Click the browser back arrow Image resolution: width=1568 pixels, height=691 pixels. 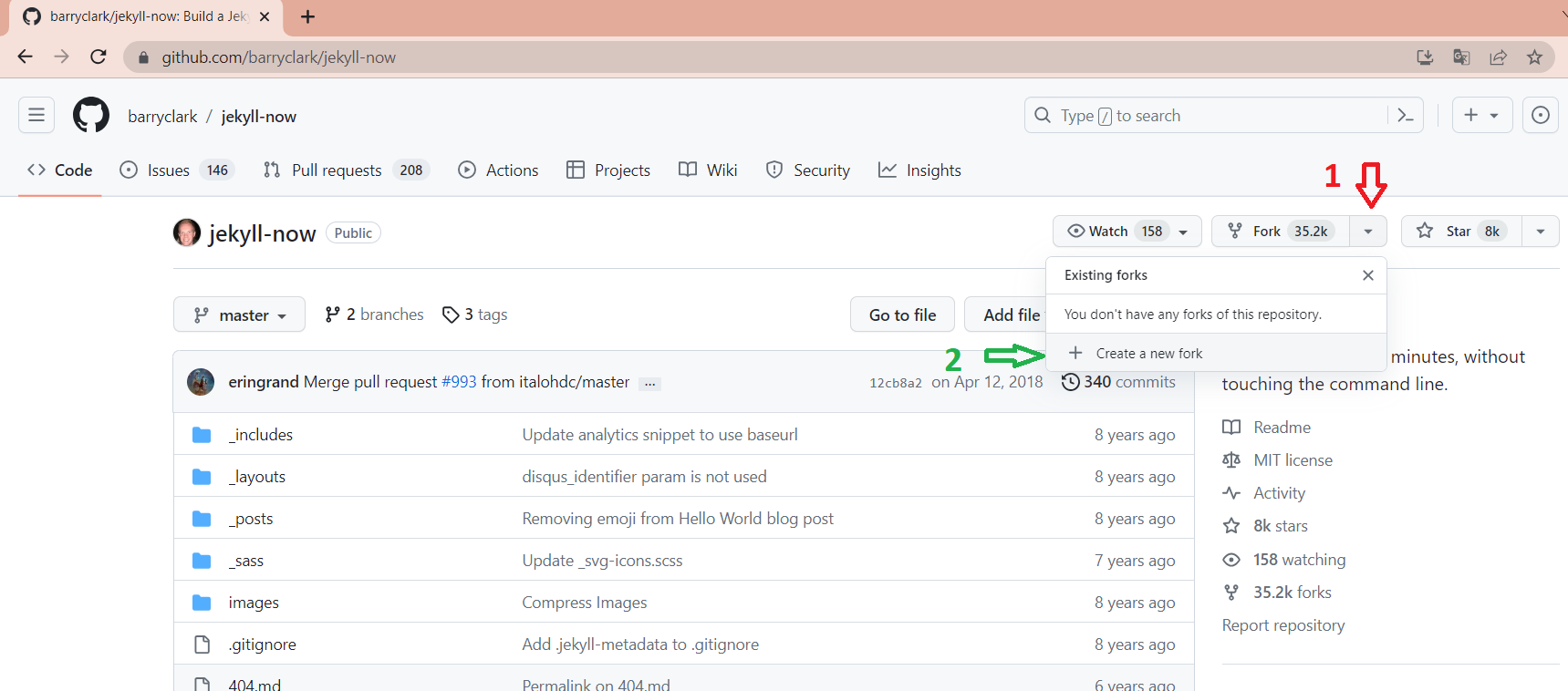point(26,57)
